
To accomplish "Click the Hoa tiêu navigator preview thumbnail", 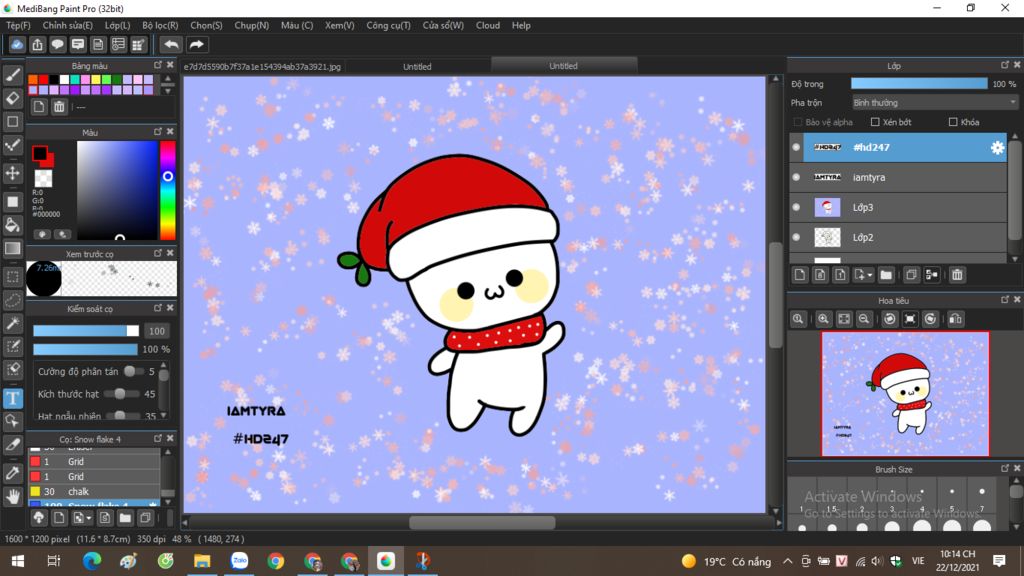I will tap(905, 394).
